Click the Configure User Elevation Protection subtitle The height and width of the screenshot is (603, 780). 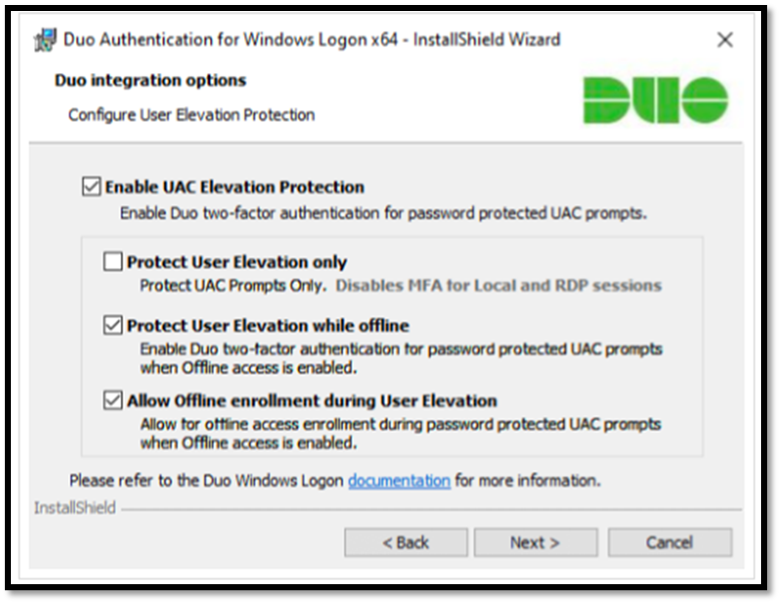[x=192, y=115]
